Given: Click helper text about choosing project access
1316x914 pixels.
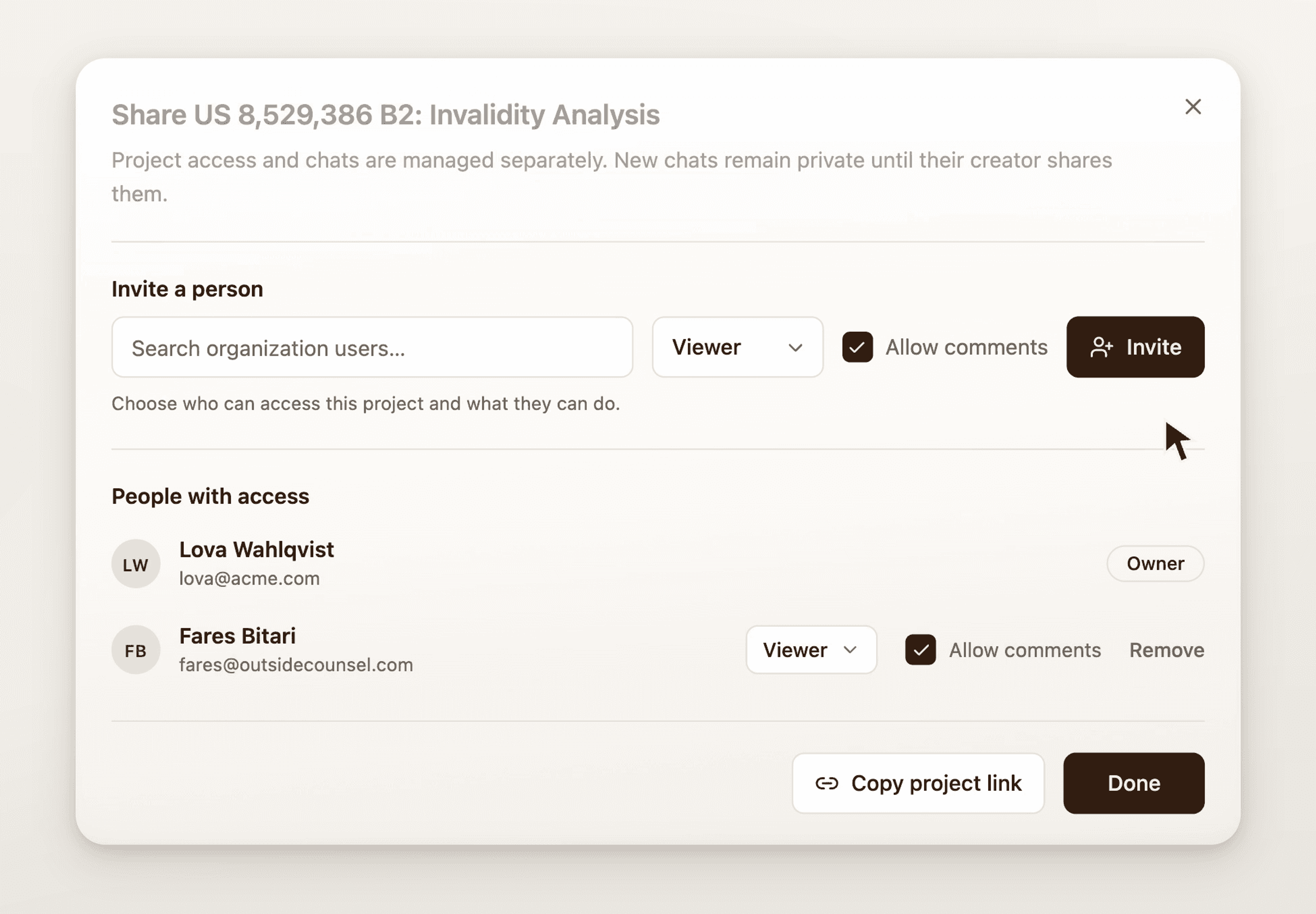Looking at the screenshot, I should pyautogui.click(x=366, y=404).
